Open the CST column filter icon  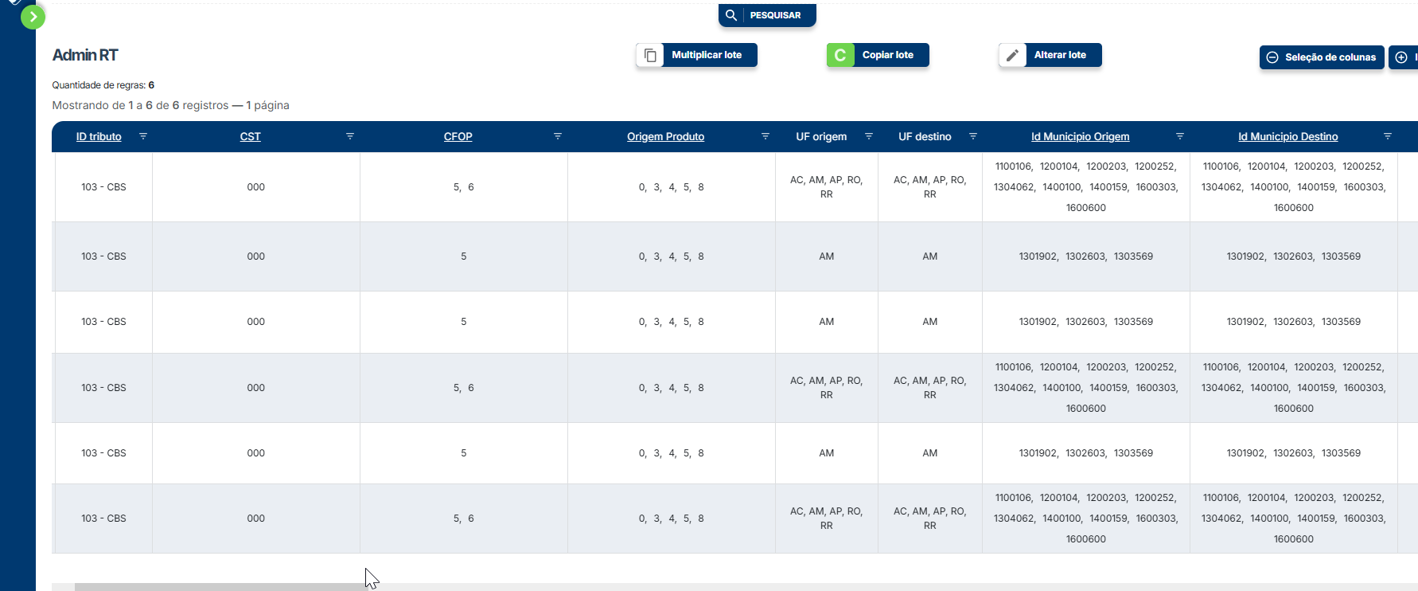pos(350,136)
